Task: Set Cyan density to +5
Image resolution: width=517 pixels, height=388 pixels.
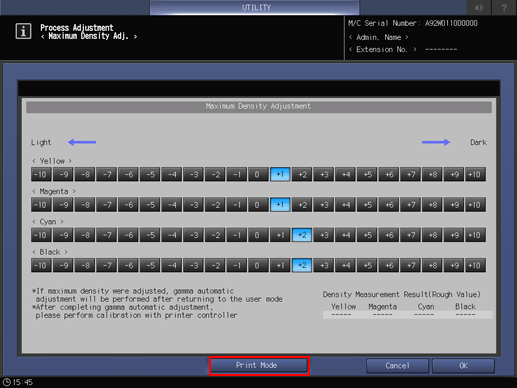Action: pyautogui.click(x=367, y=235)
